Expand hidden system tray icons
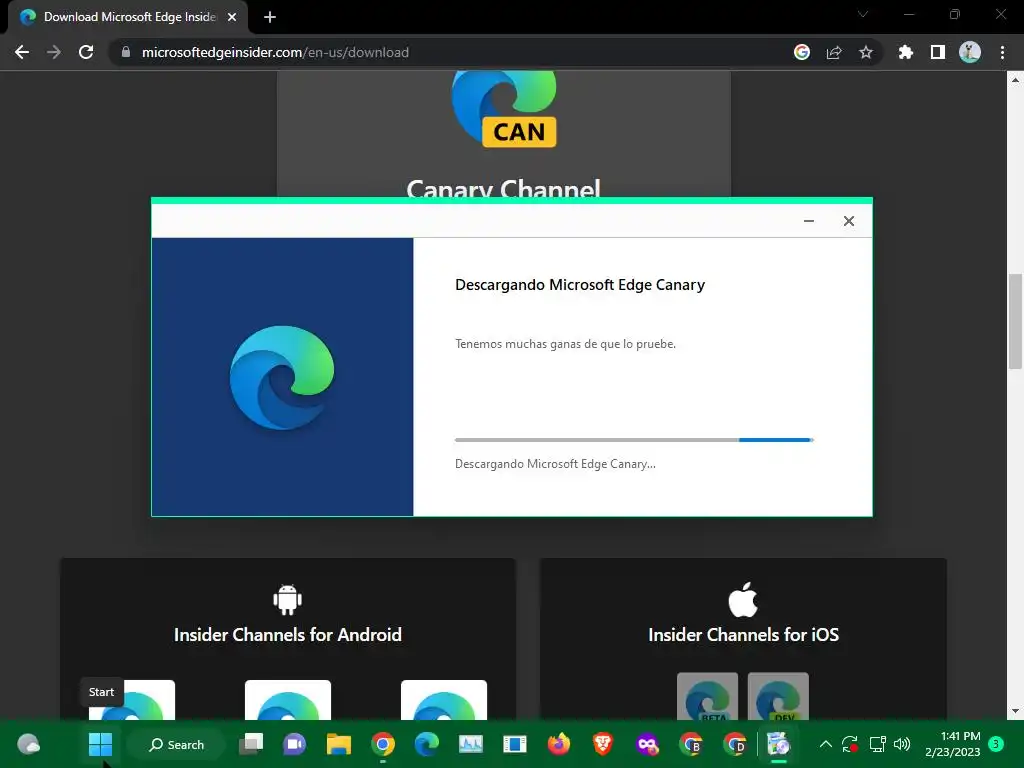 (x=825, y=744)
